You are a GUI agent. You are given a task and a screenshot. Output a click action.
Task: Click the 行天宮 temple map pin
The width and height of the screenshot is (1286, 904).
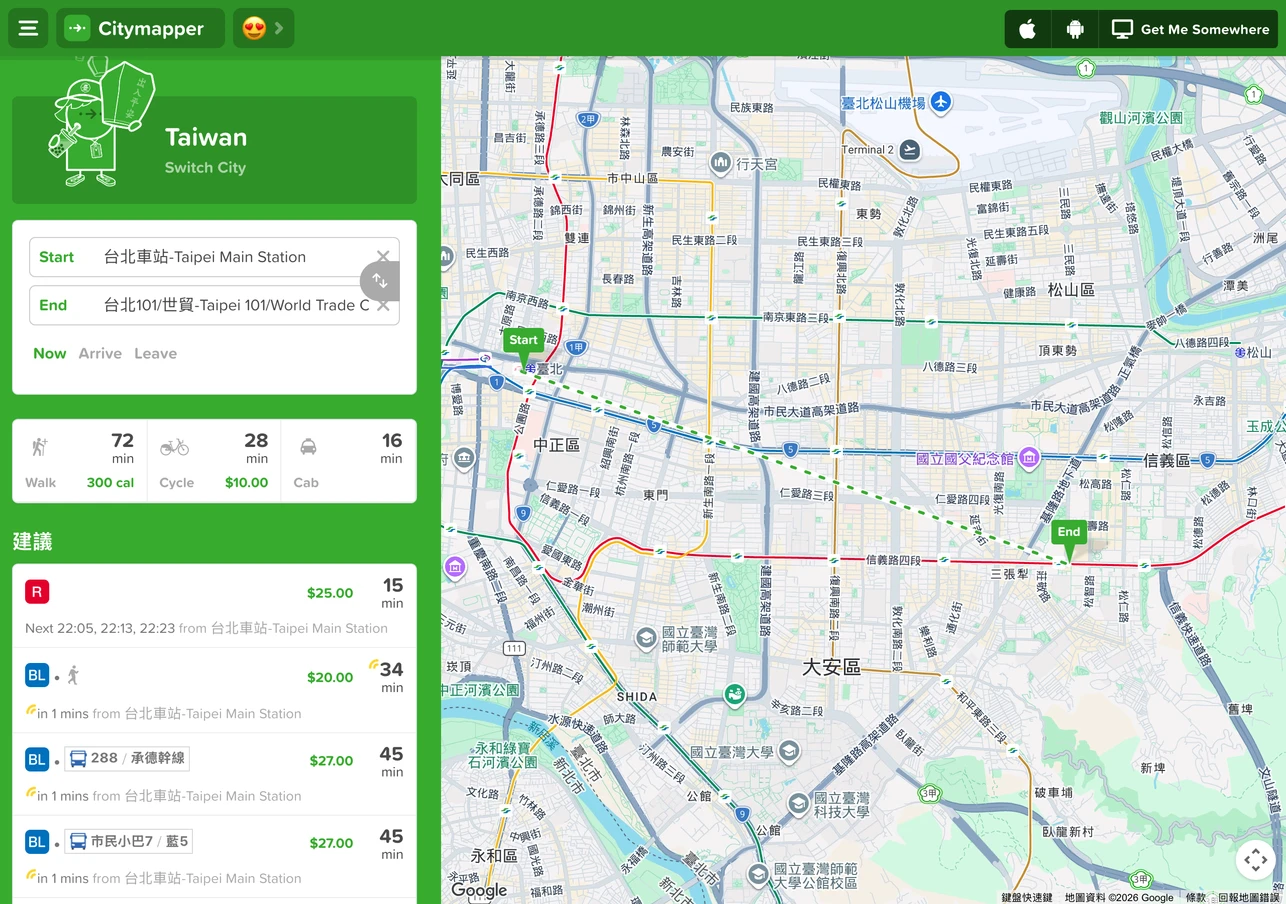[720, 163]
